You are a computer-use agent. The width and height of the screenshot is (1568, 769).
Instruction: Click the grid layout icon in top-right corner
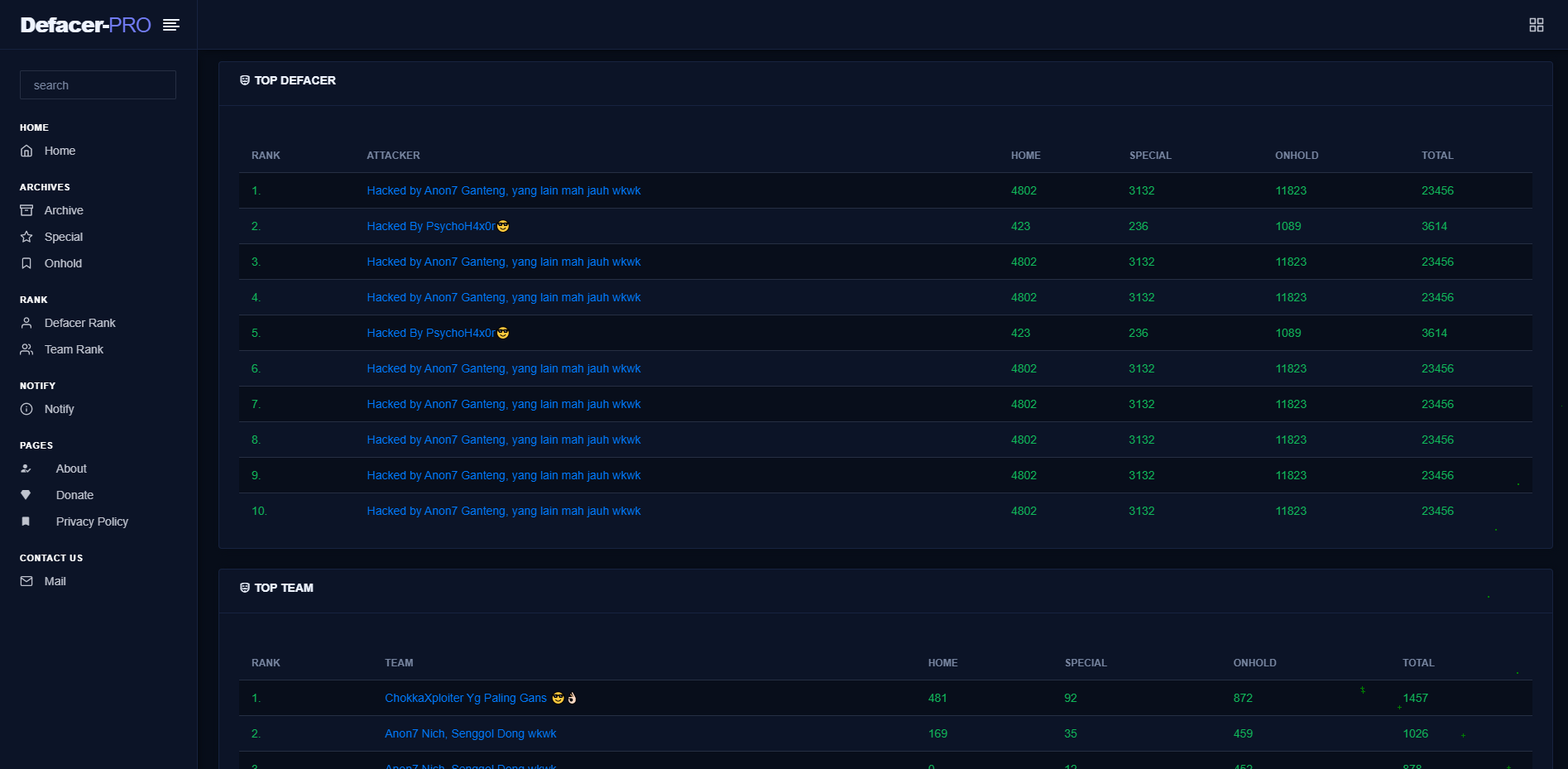(x=1537, y=25)
